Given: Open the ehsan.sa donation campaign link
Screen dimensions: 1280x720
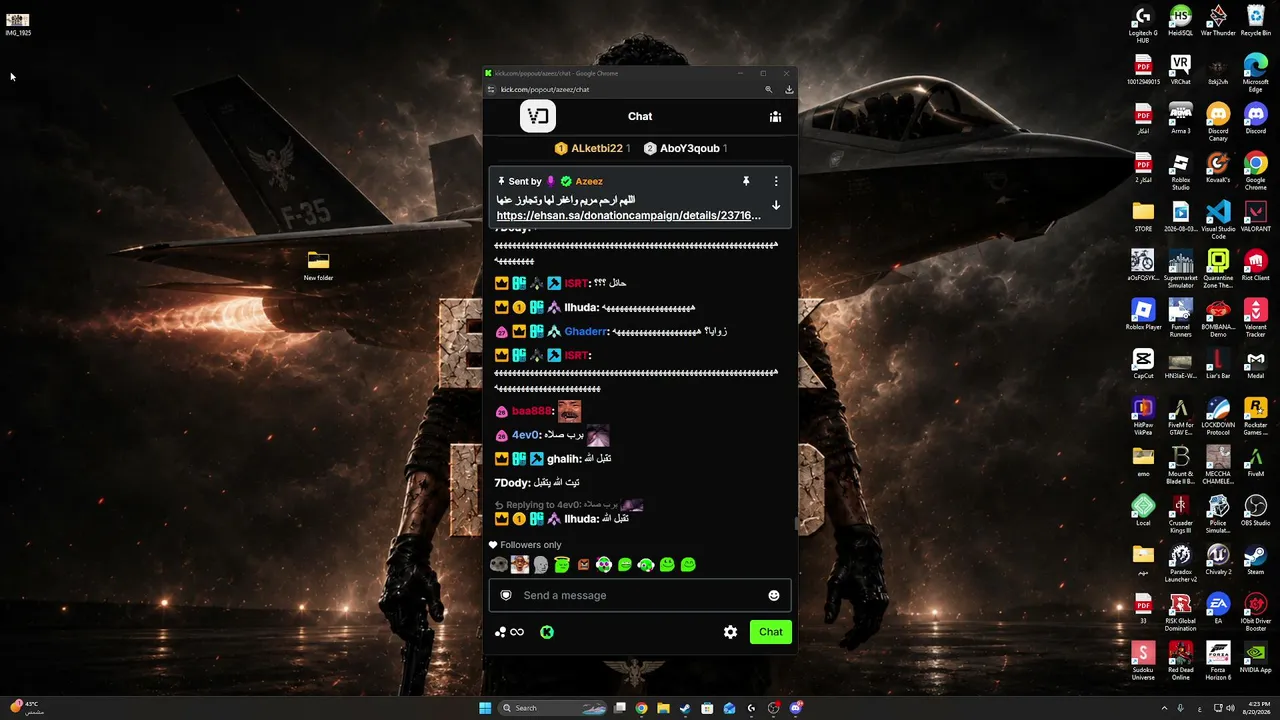Looking at the screenshot, I should (x=628, y=215).
